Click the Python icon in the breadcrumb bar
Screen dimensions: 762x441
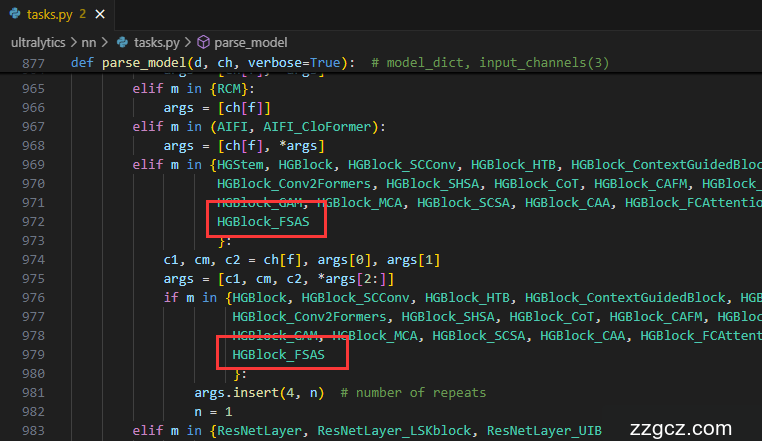point(123,42)
